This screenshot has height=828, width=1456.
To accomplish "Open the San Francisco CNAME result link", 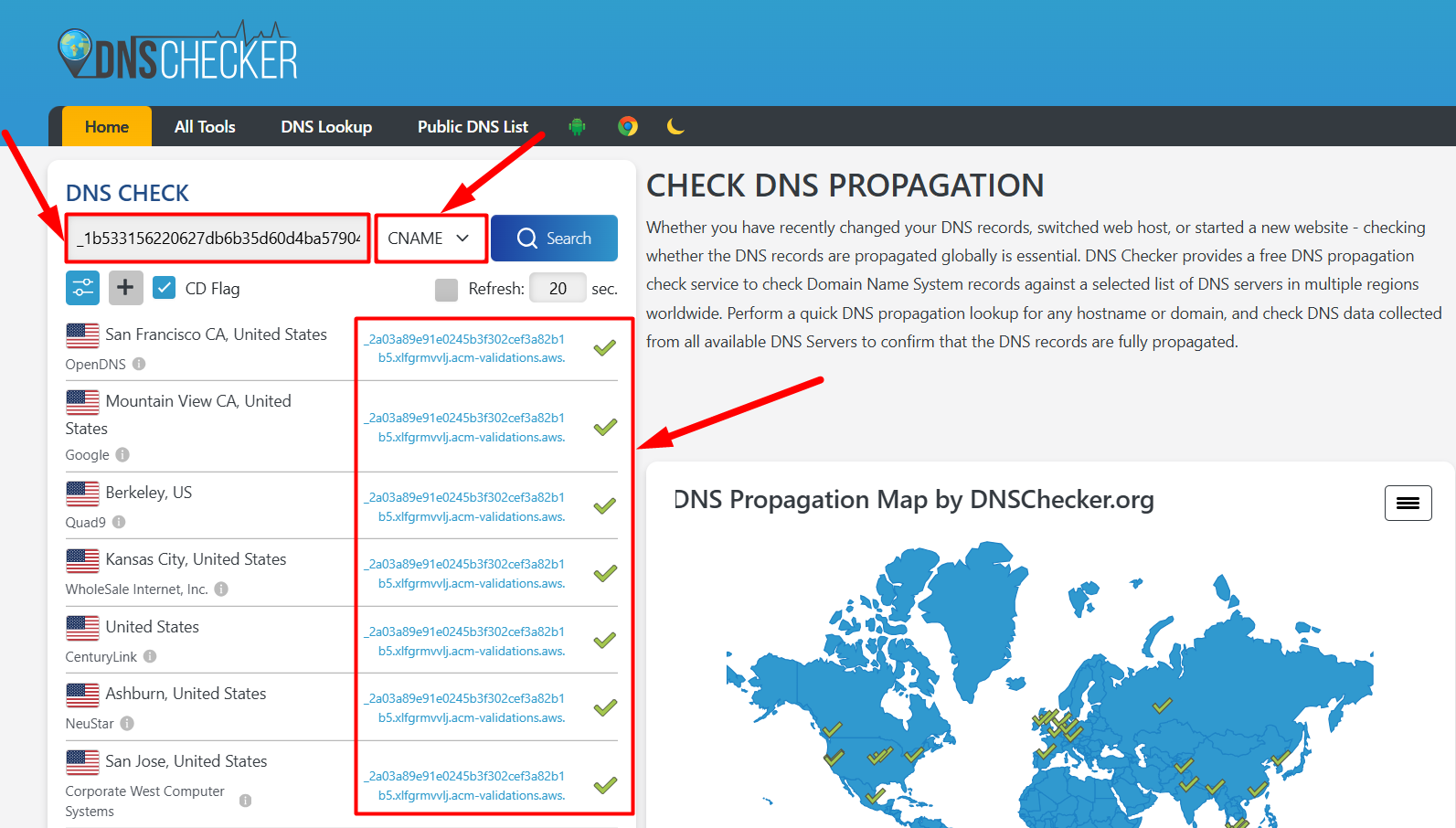I will pyautogui.click(x=465, y=348).
